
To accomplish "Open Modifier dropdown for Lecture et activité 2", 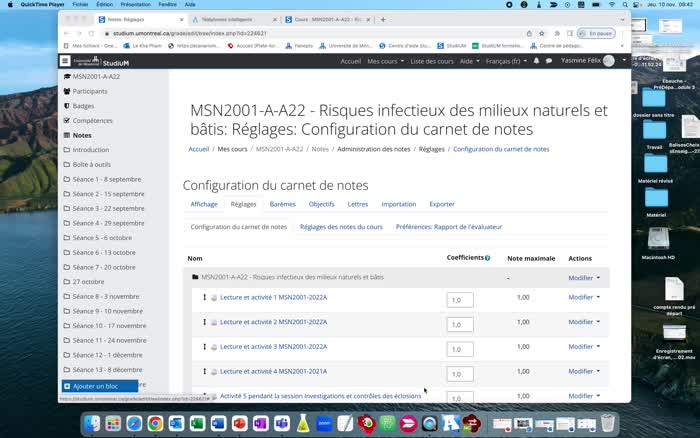I will click(584, 322).
